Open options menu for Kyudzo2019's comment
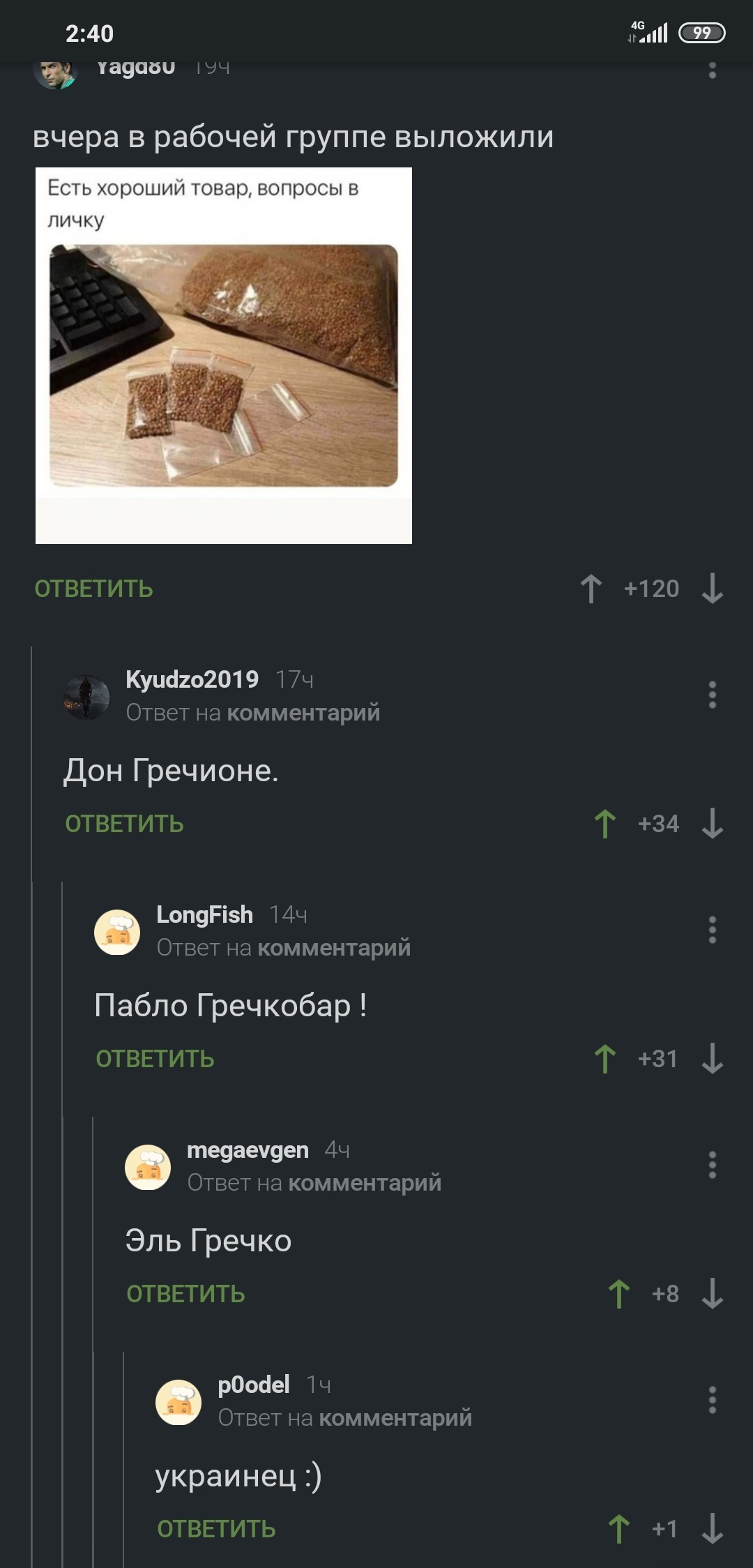The width and height of the screenshot is (753, 1568). 712,695
